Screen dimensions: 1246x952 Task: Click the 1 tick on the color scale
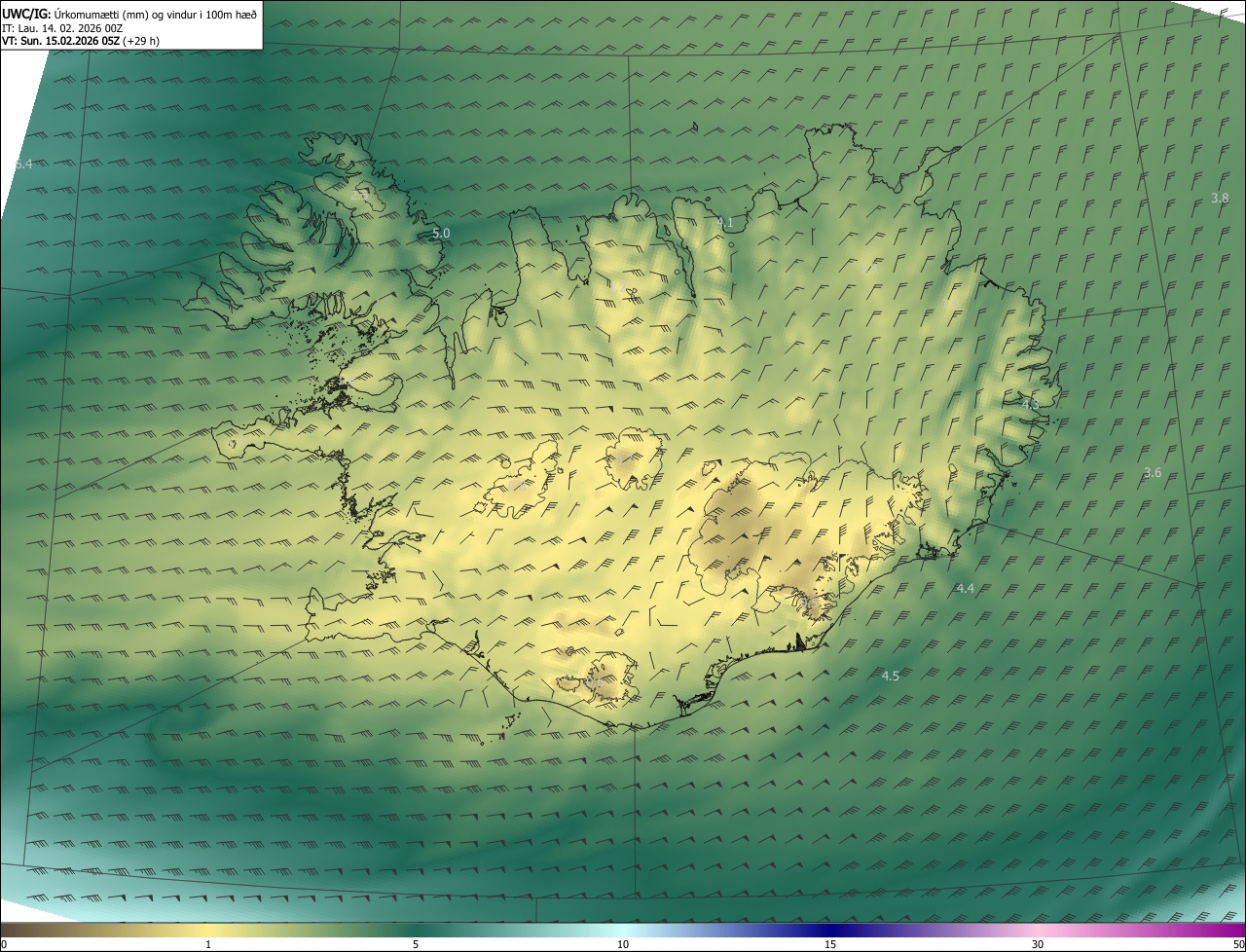[208, 944]
